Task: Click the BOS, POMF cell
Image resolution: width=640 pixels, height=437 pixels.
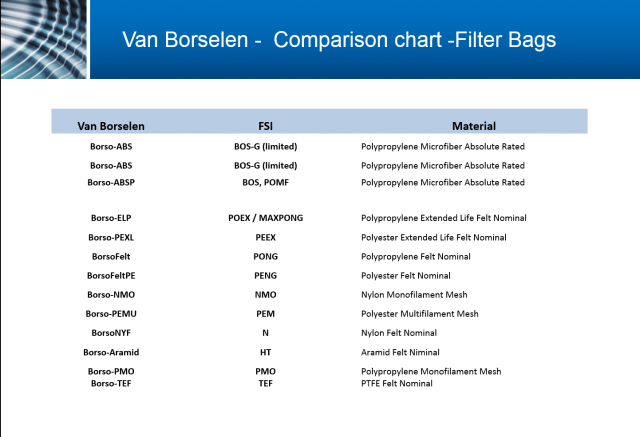Action: pos(265,182)
